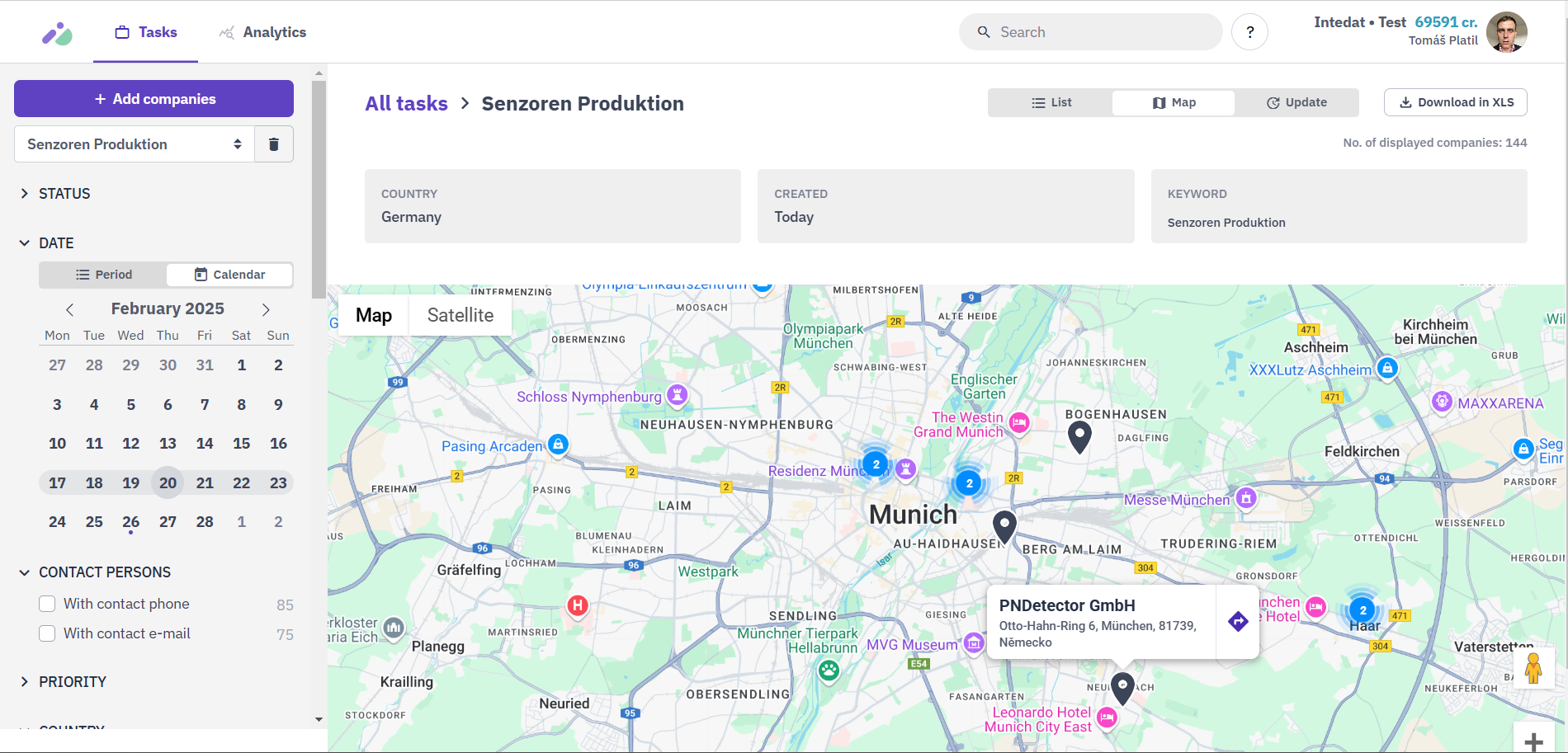The width and height of the screenshot is (1568, 753).
Task: Click the CREATED Today filter card
Action: coord(946,206)
